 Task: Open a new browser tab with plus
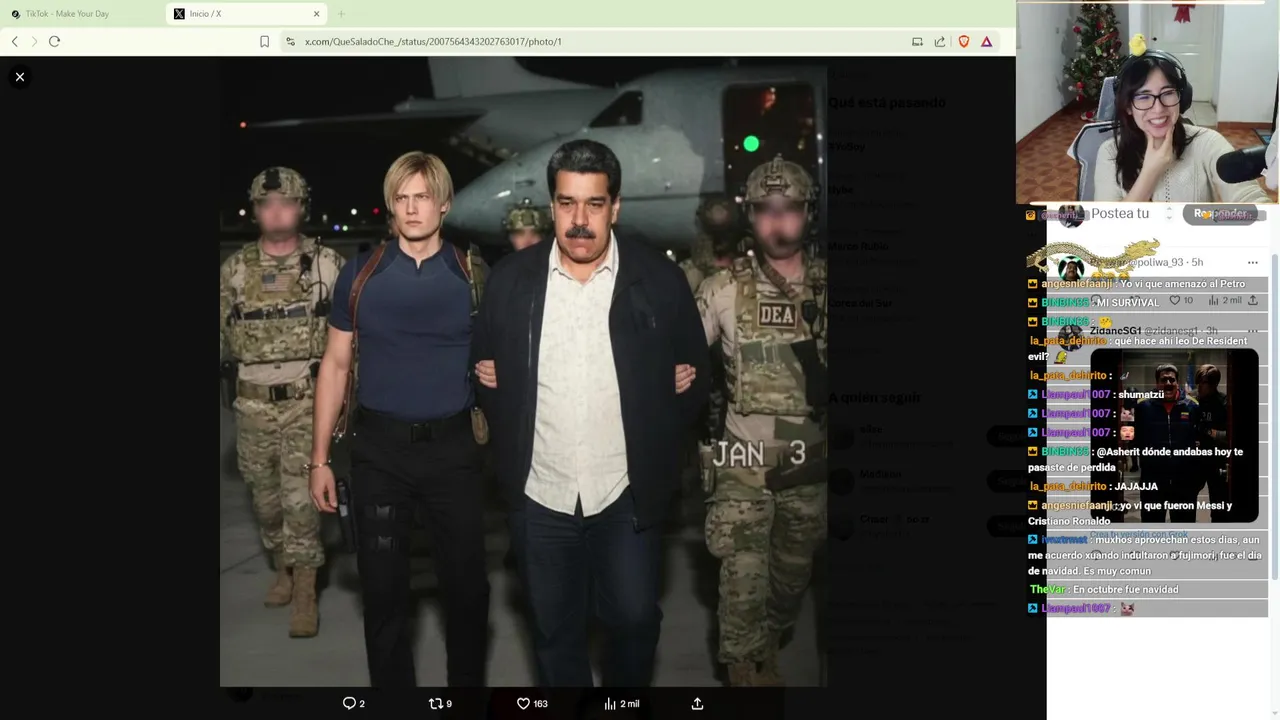pos(341,14)
